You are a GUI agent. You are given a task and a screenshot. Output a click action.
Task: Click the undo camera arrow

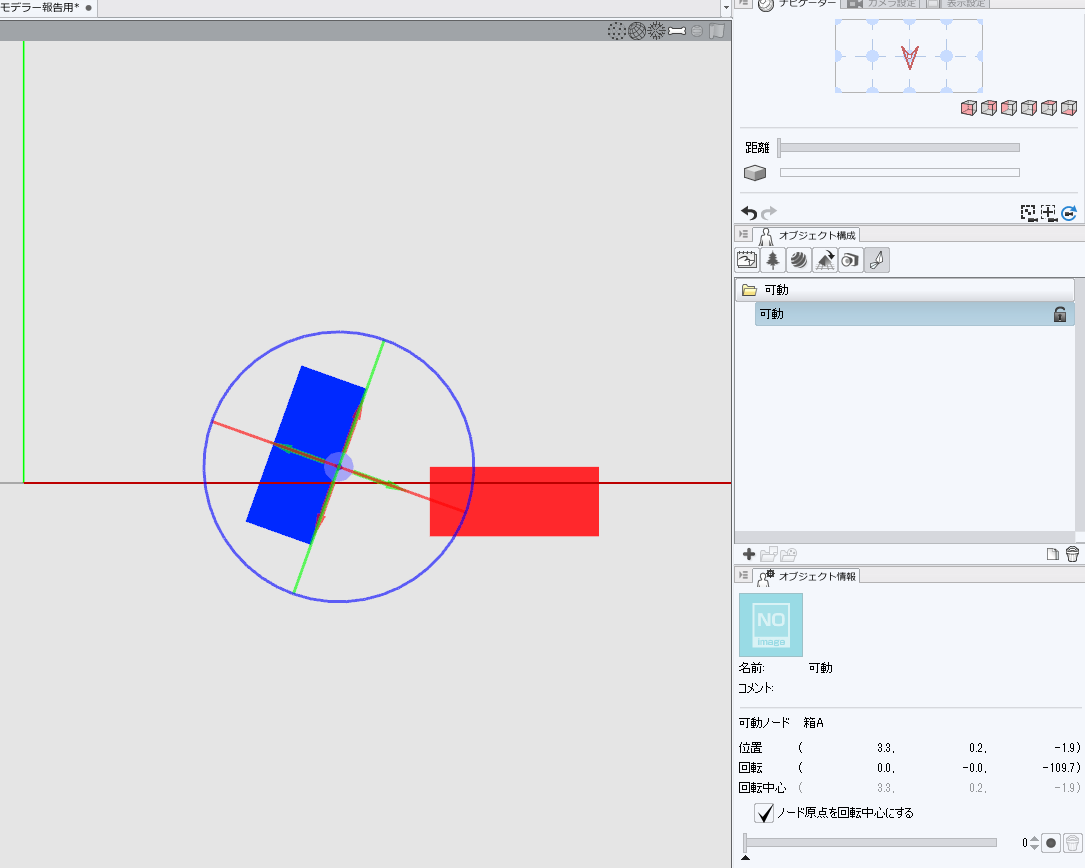coord(749,213)
